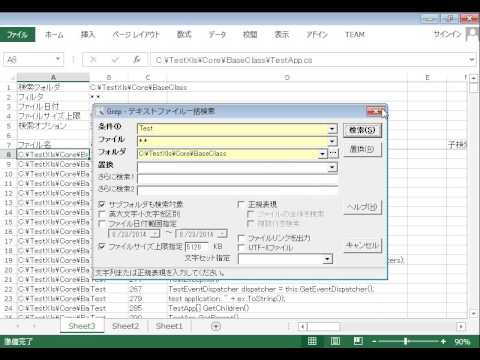This screenshot has height=360, width=480.
Task: Select cell A1 検索フォルダ
Action: [53, 87]
